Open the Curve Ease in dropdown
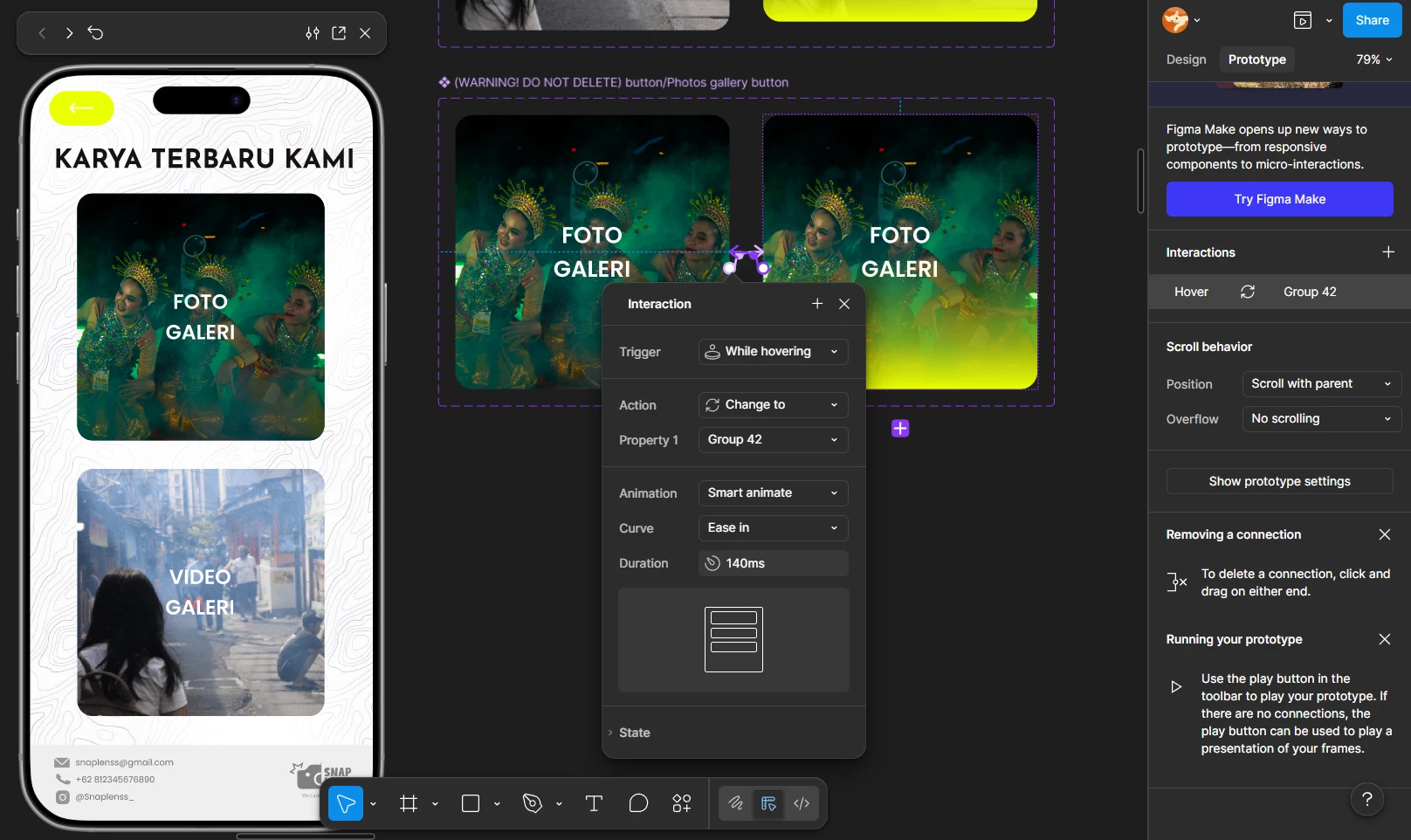 (773, 528)
